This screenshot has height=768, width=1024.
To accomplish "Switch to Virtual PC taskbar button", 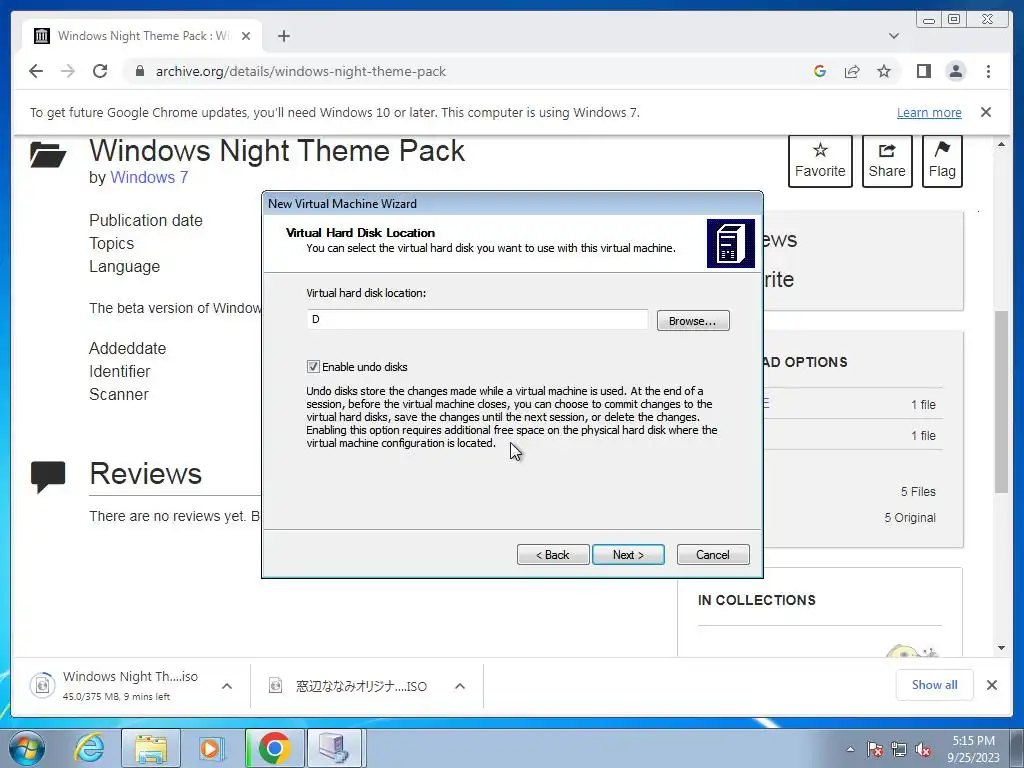I will point(335,748).
